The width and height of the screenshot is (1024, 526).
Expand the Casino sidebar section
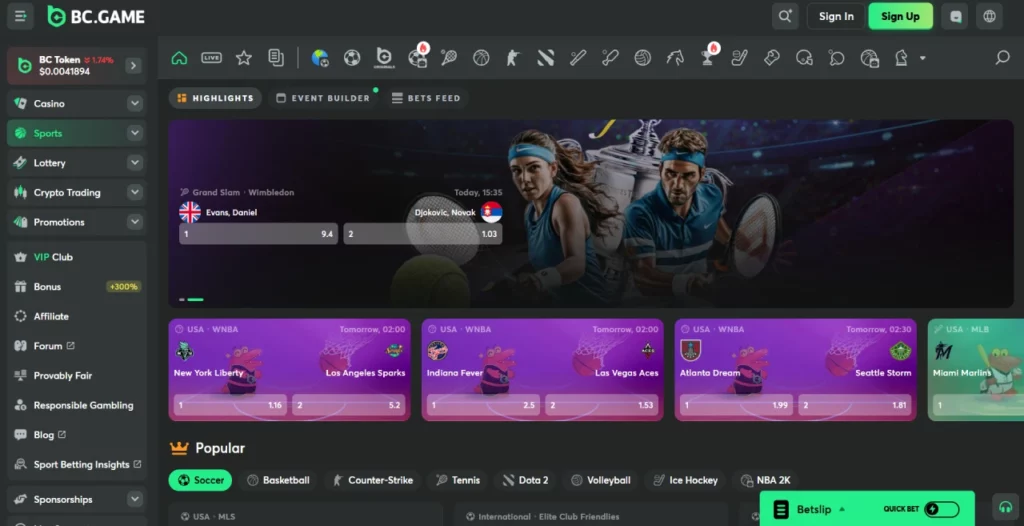135,103
